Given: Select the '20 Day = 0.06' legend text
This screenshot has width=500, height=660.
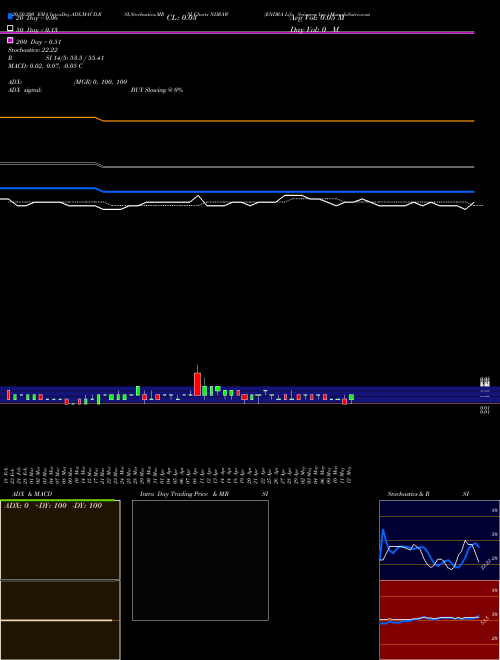Looking at the screenshot, I should click(37, 18).
